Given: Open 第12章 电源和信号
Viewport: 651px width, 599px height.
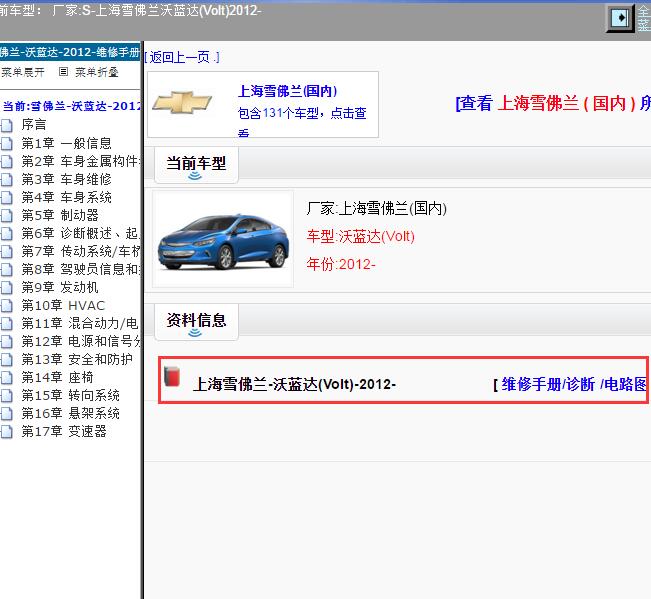Looking at the screenshot, I should pos(81,341).
